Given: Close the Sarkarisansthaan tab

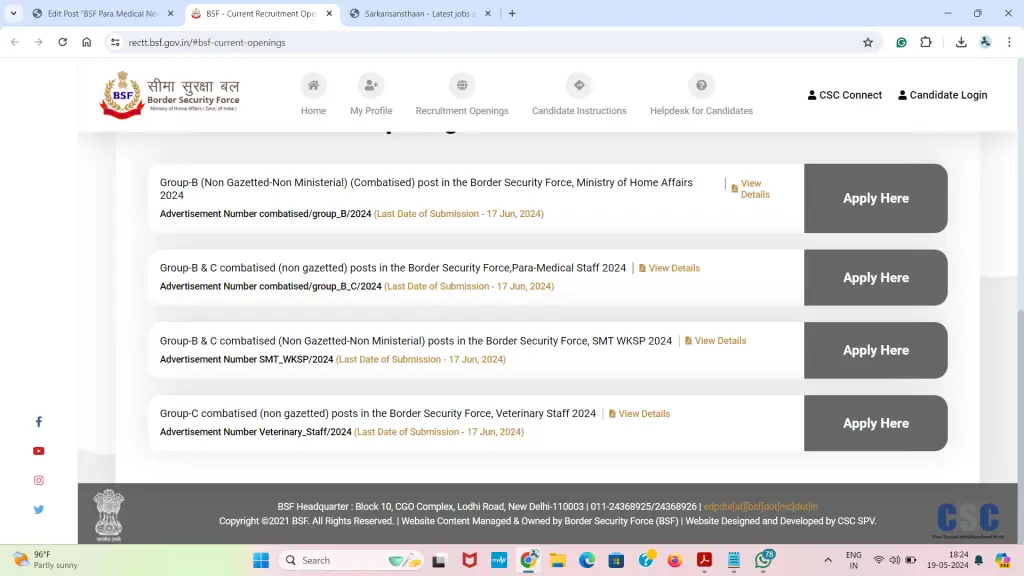Looking at the screenshot, I should [488, 14].
